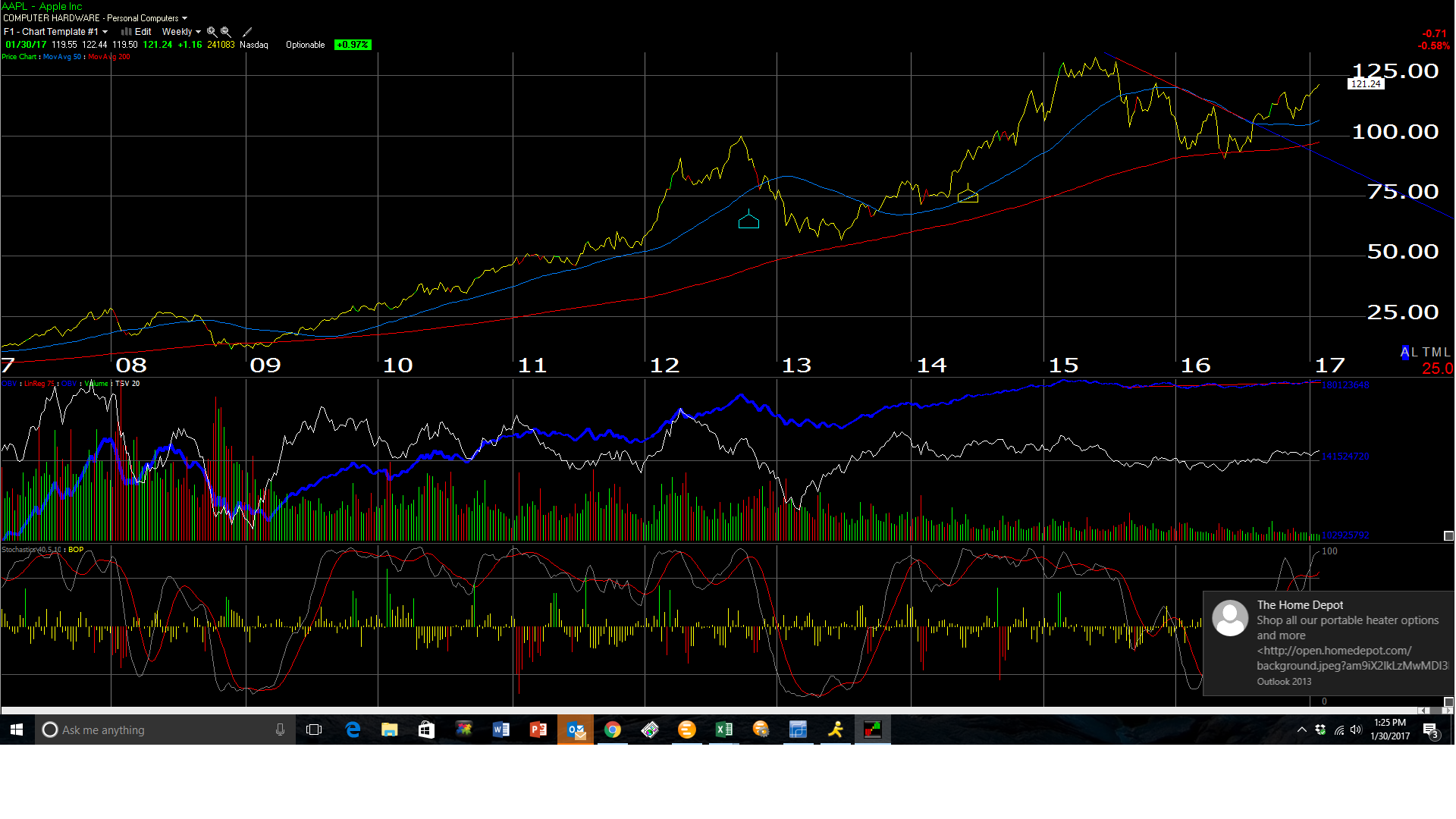The height and width of the screenshot is (819, 1456).
Task: Select the drawing pencil tool
Action: [x=246, y=32]
